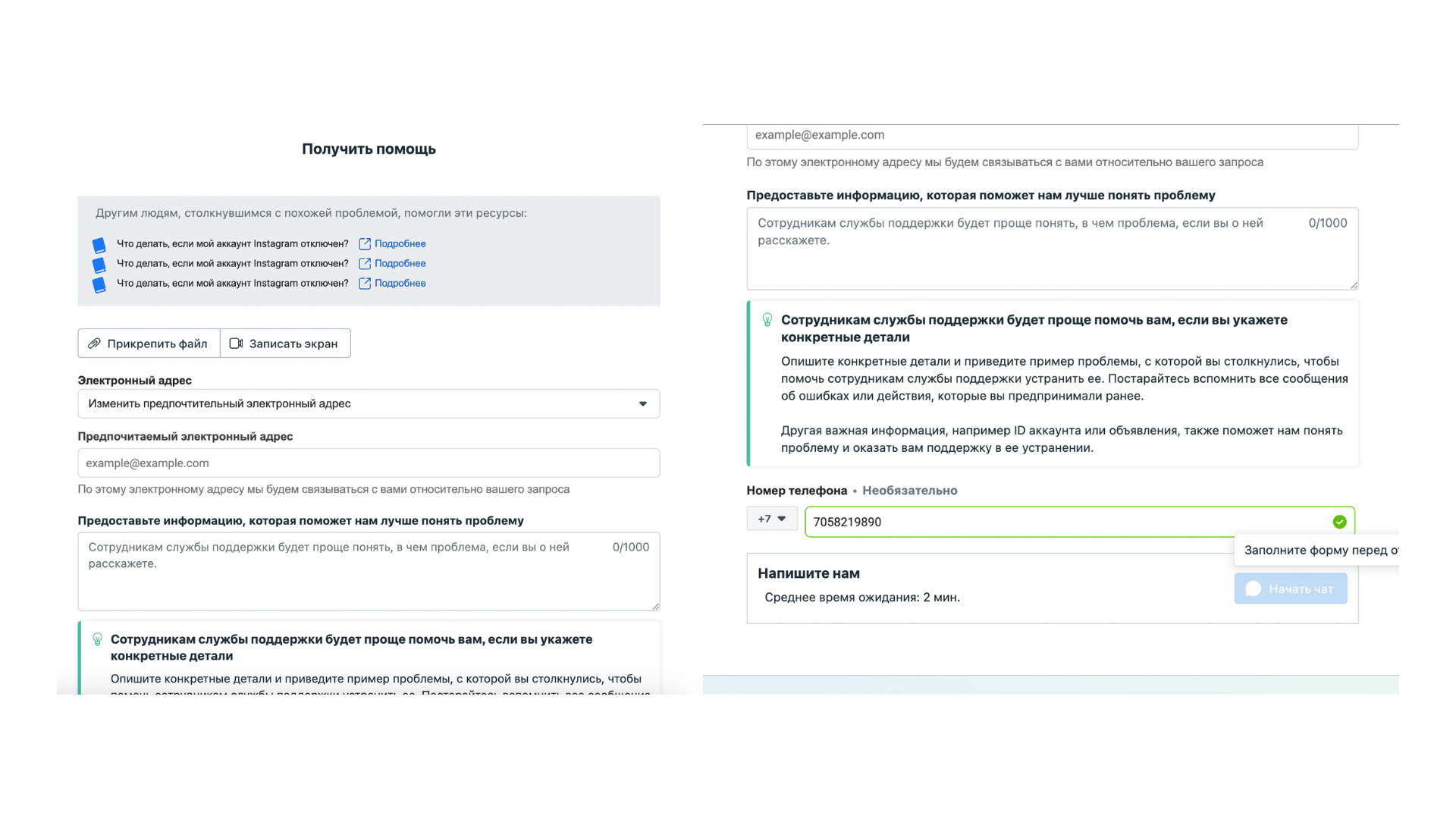Open the third Подробнее link
Screen dimensions: 1456x819
pyautogui.click(x=400, y=283)
